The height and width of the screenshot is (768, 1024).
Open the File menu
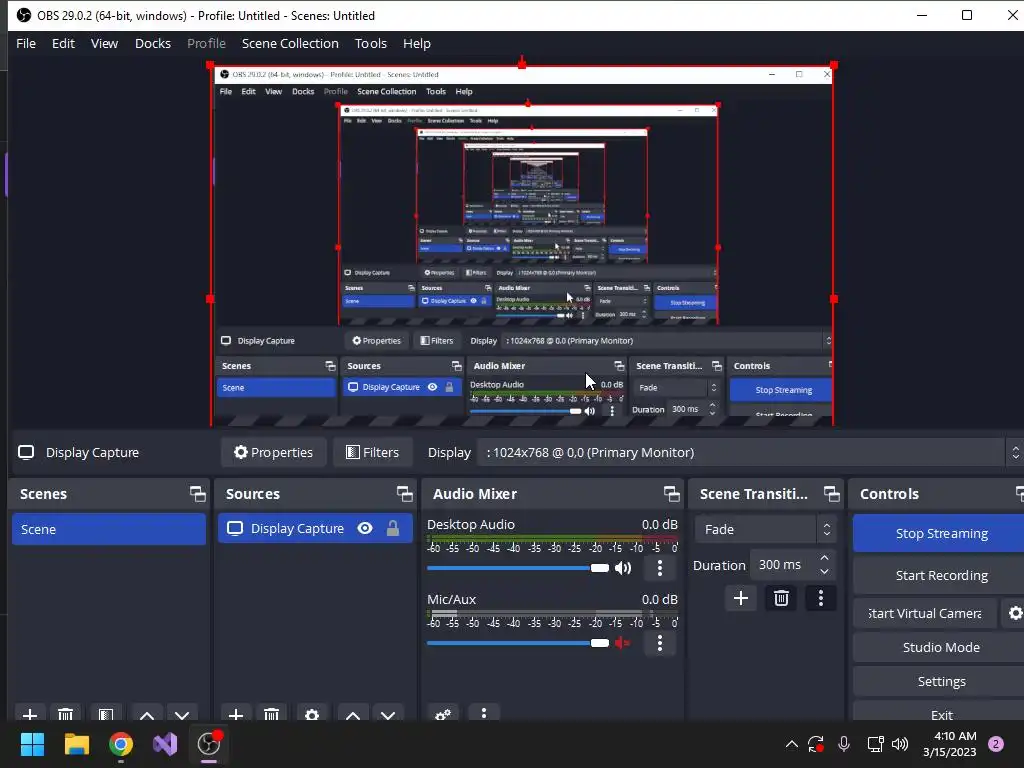click(x=25, y=44)
